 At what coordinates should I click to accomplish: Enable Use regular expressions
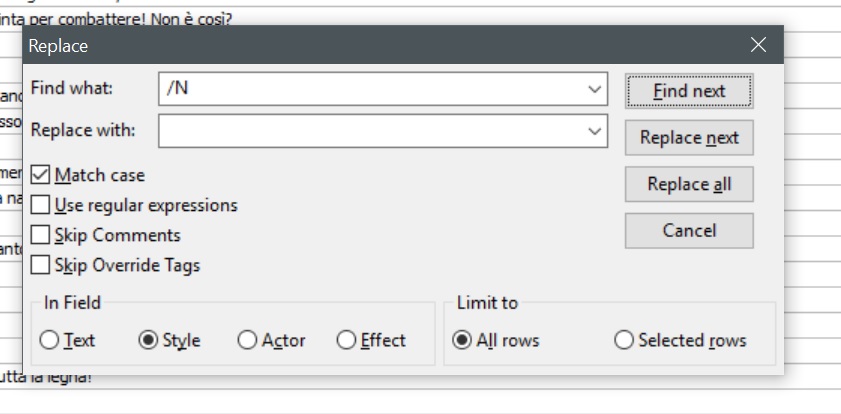[x=41, y=205]
